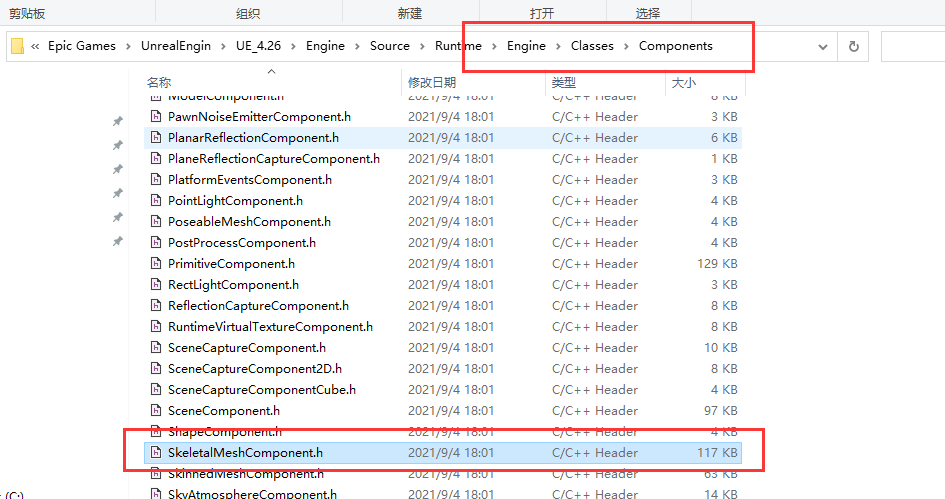The height and width of the screenshot is (499, 945).
Task: Sort by the 类型 column header
Action: [x=564, y=82]
